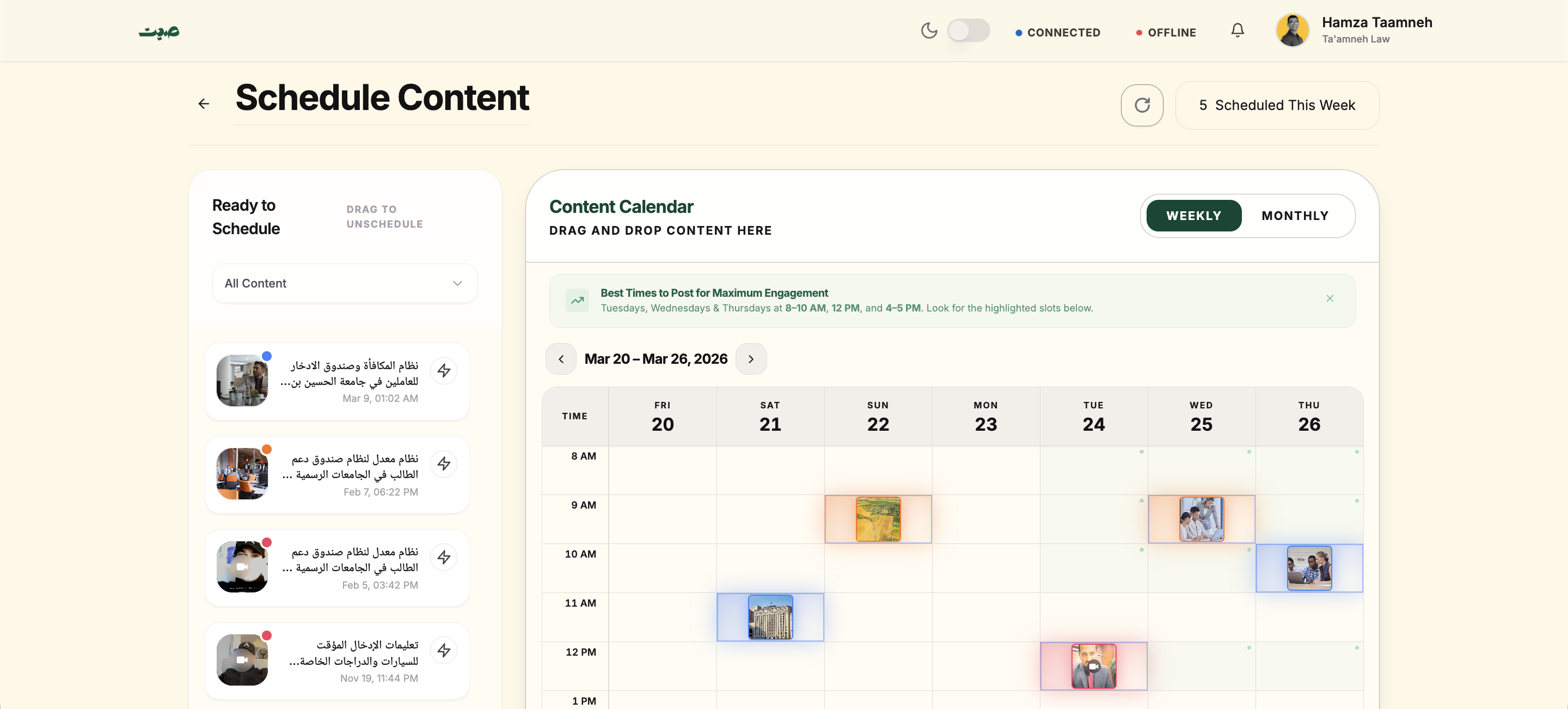Select the scheduled post on Sunday 9 AM

point(878,519)
